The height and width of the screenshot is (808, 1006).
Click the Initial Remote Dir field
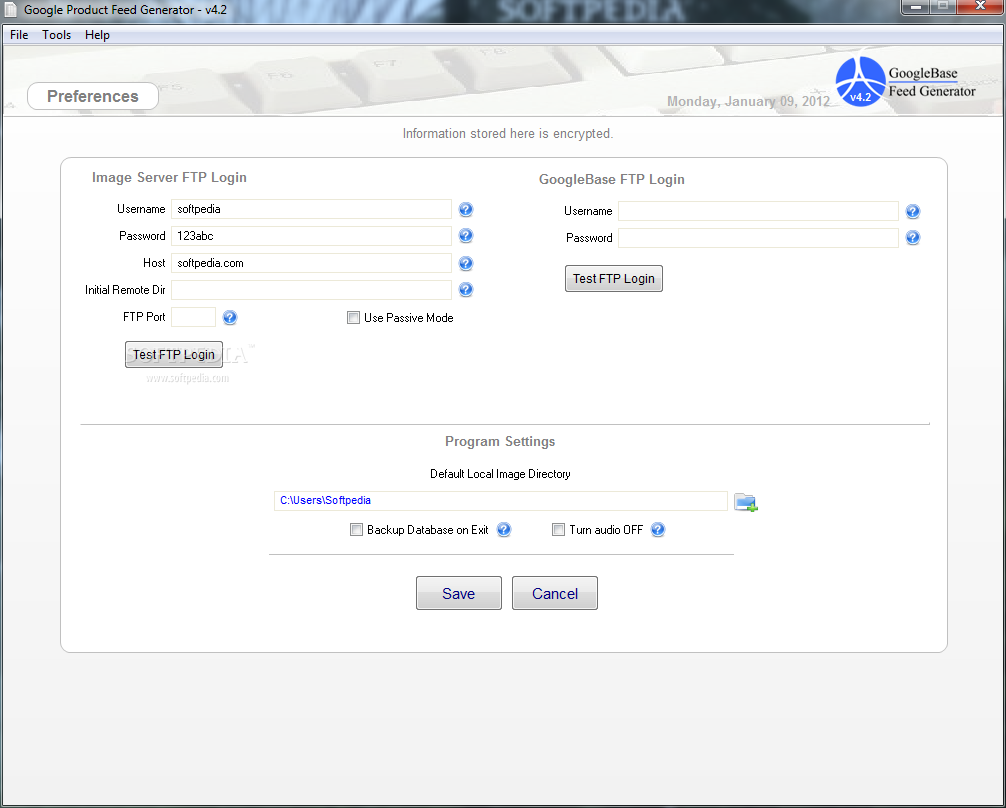(x=311, y=289)
